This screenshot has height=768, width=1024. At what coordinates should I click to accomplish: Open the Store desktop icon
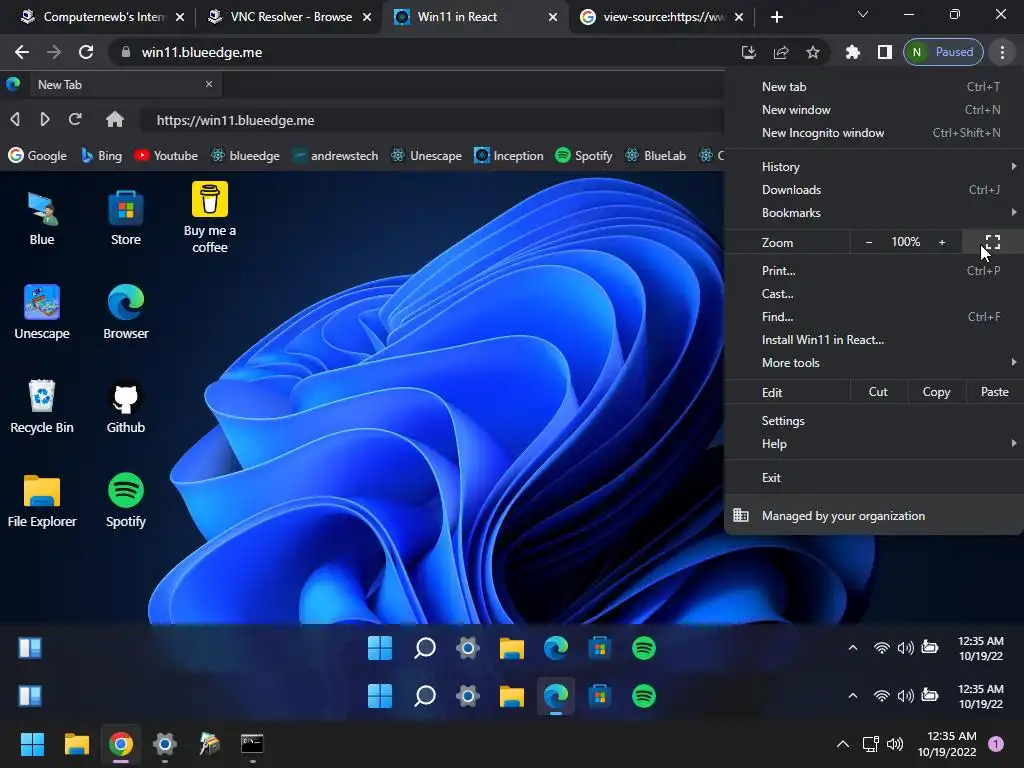click(x=125, y=218)
